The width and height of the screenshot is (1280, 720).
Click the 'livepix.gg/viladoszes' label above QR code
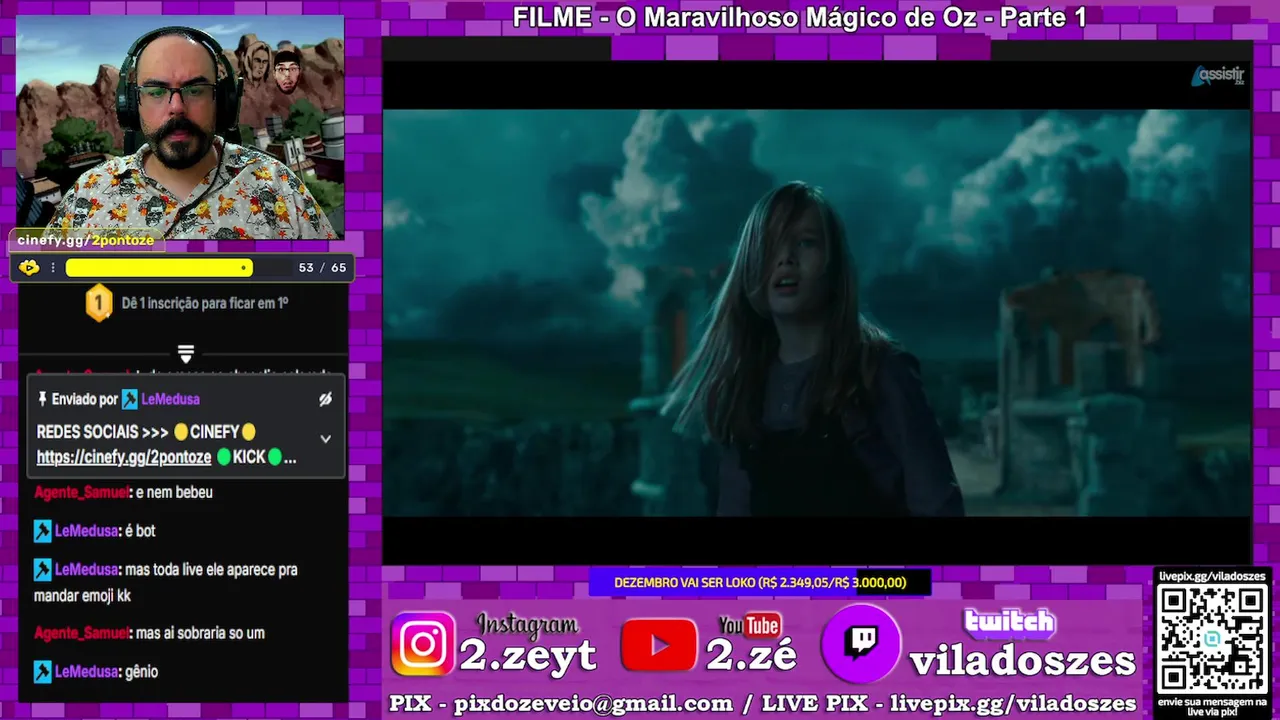1212,577
